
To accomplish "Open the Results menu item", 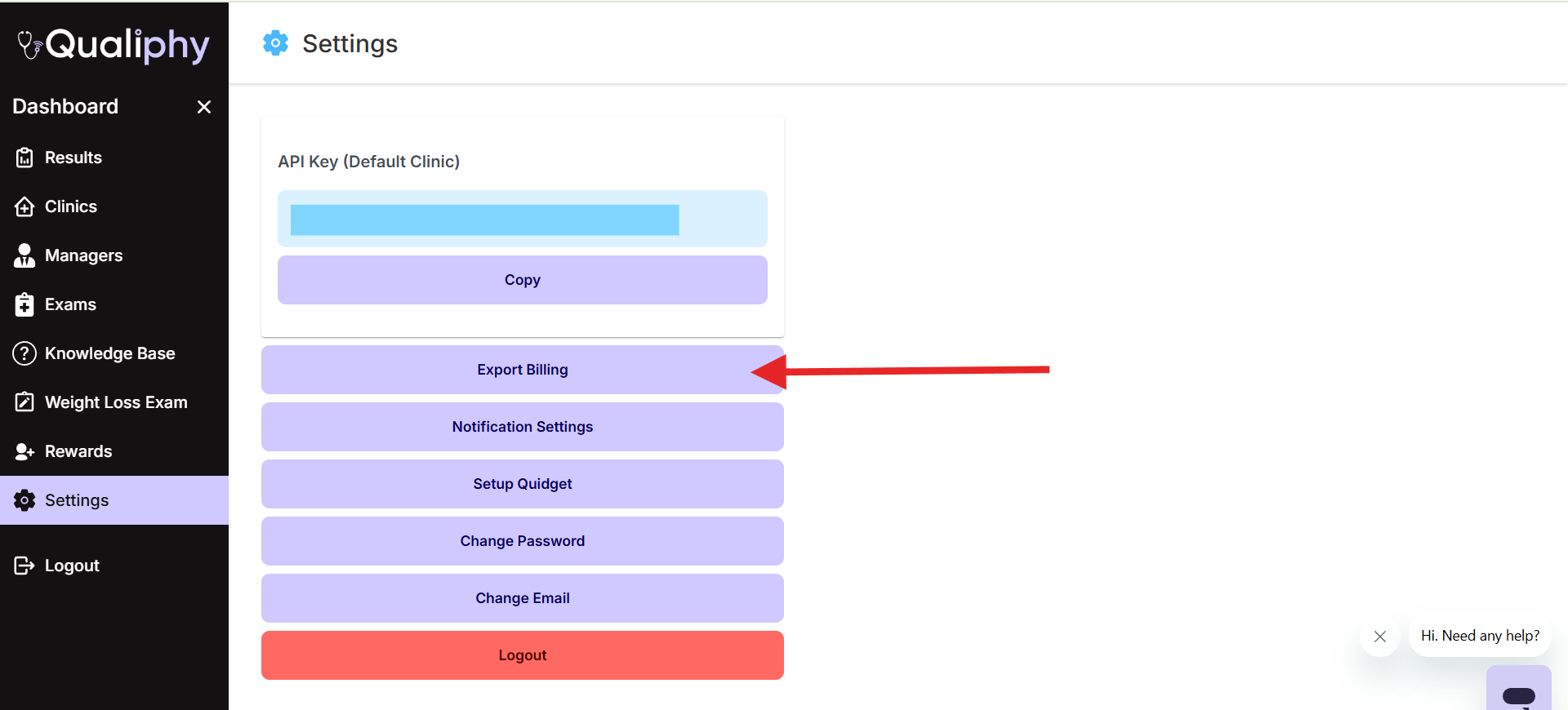I will coord(114,158).
